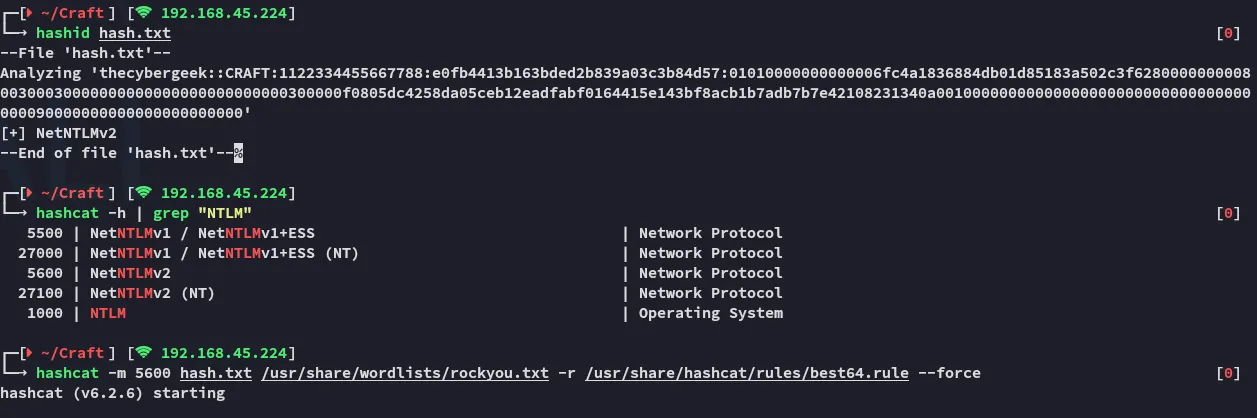Click the underlined rockyou.txt wordlist path

tap(405, 373)
